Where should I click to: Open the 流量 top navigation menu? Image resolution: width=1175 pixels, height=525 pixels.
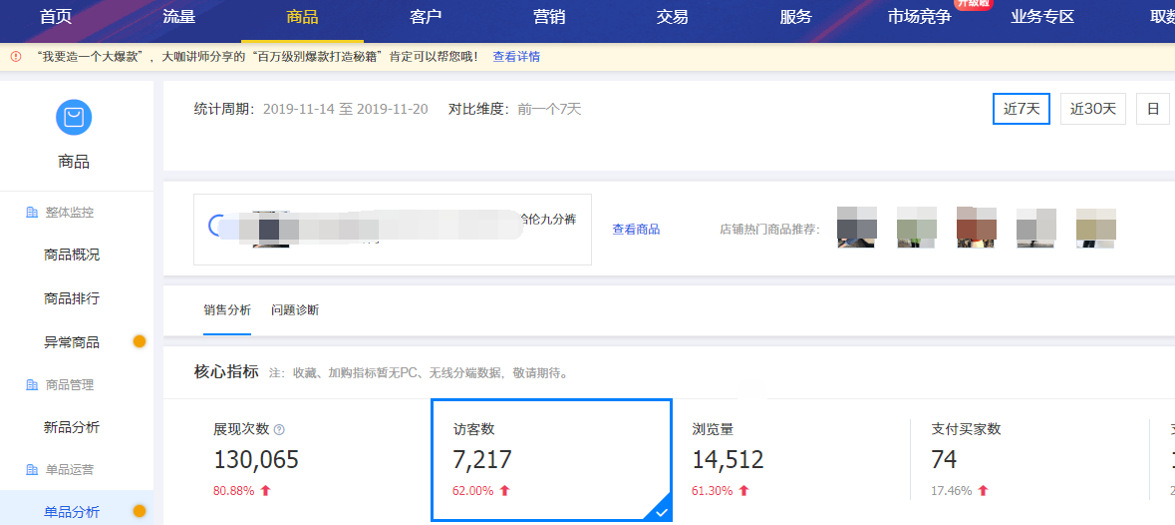point(179,17)
